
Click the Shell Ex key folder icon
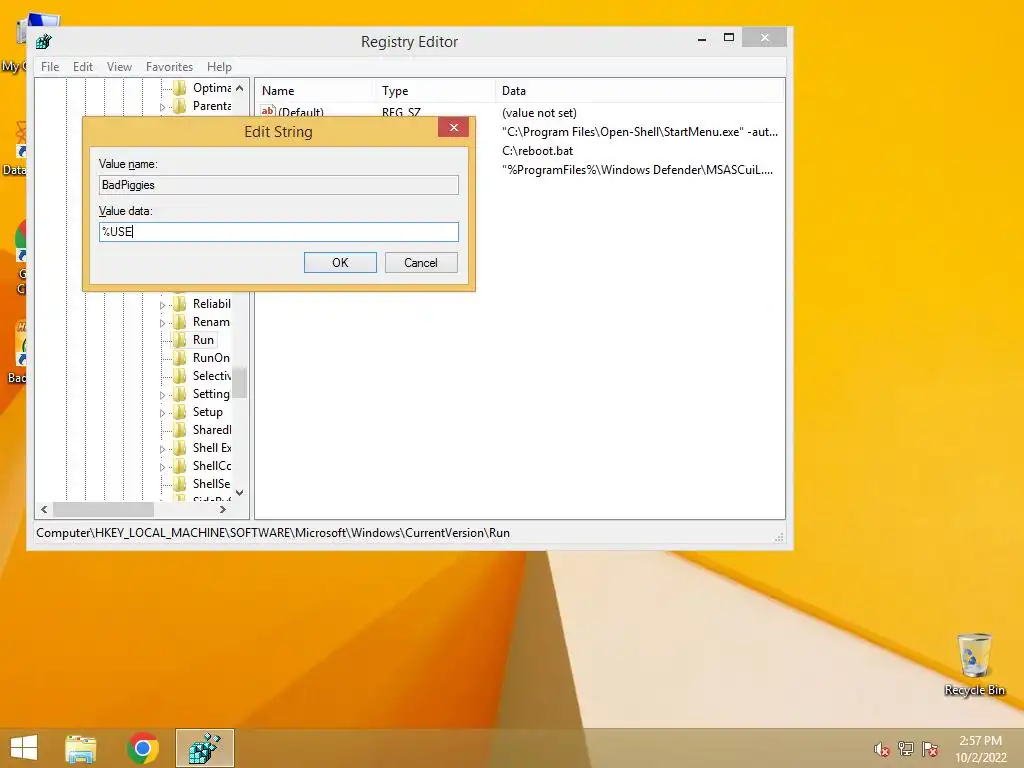[x=180, y=448]
